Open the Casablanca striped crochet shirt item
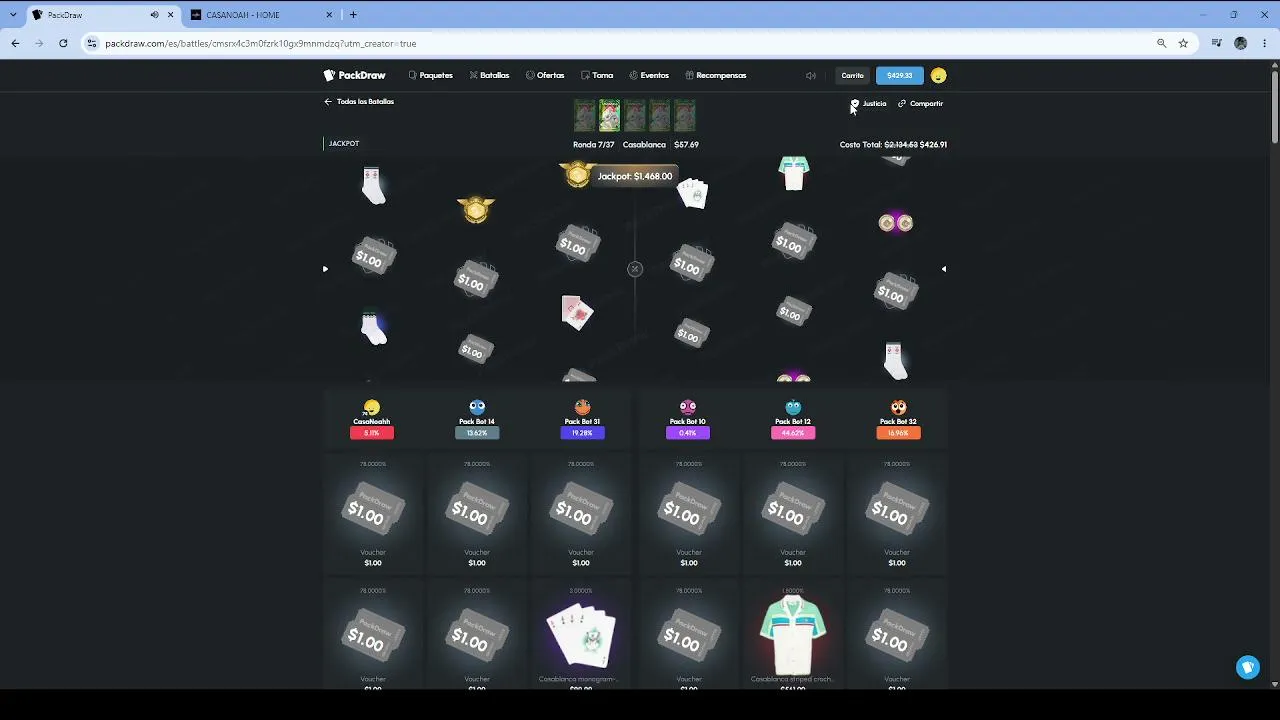 [x=793, y=636]
